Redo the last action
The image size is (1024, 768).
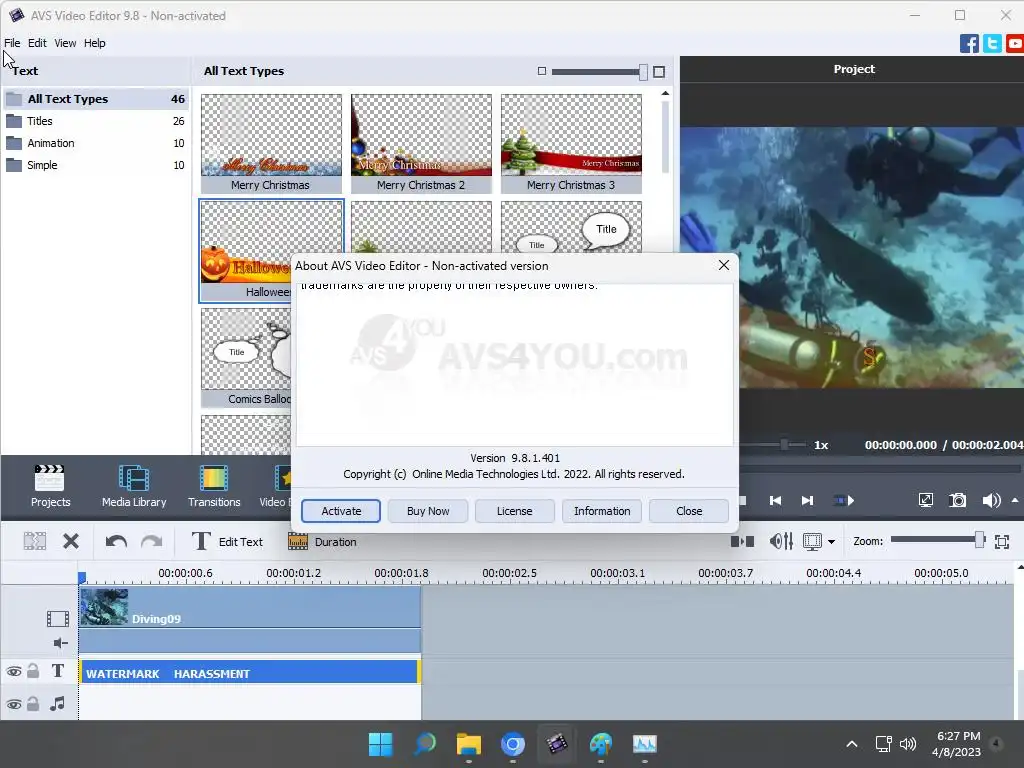pos(152,541)
